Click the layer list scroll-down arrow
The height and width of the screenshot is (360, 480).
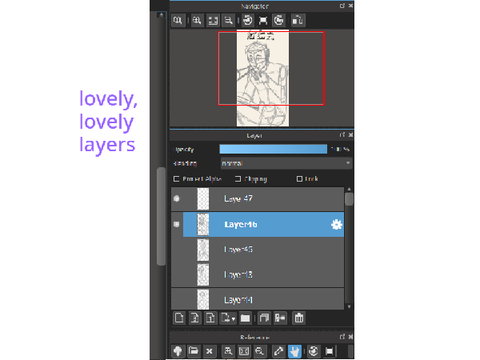coord(349,307)
